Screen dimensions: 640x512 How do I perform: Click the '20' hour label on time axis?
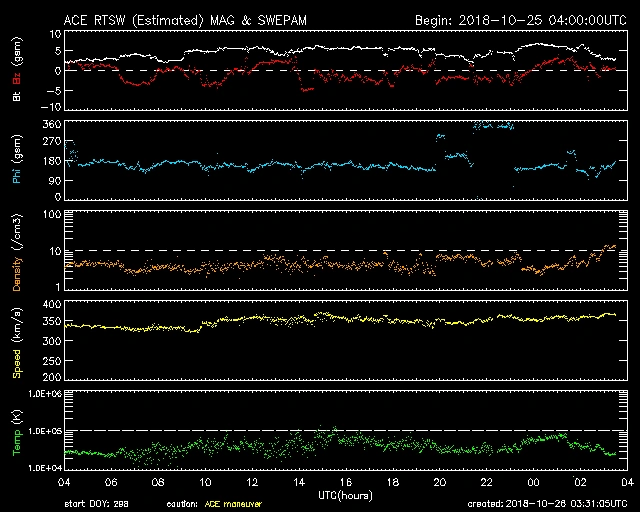point(440,483)
